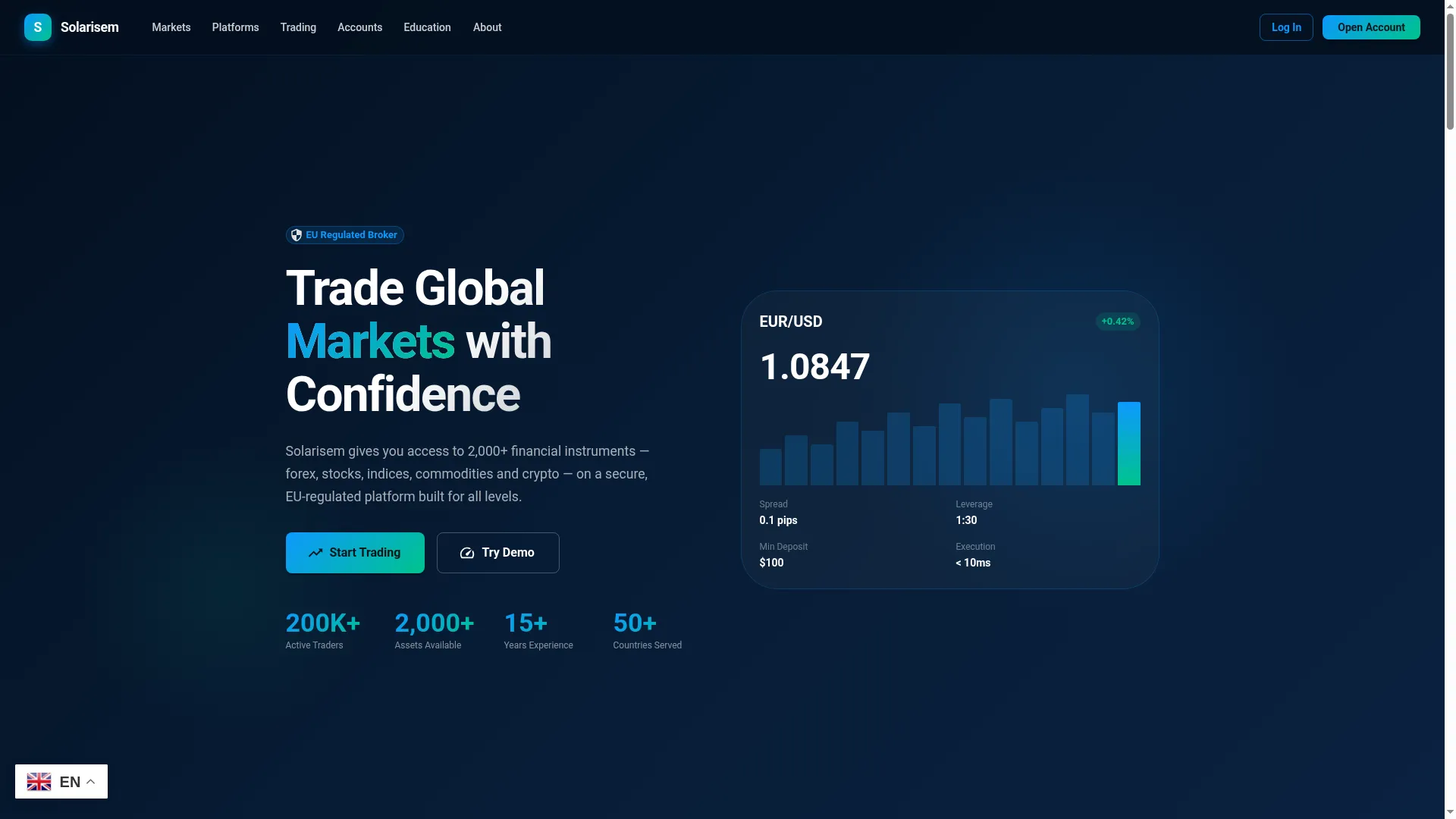Open the Markets menu
This screenshot has width=1456, height=819.
coord(171,27)
